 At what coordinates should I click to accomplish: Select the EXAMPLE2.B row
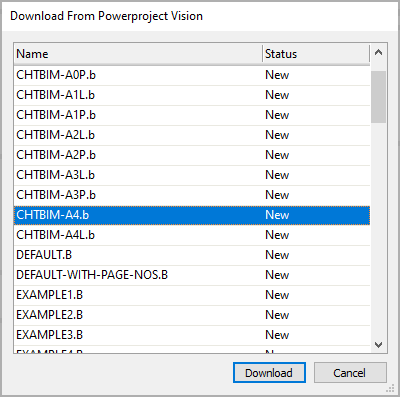click(x=192, y=315)
